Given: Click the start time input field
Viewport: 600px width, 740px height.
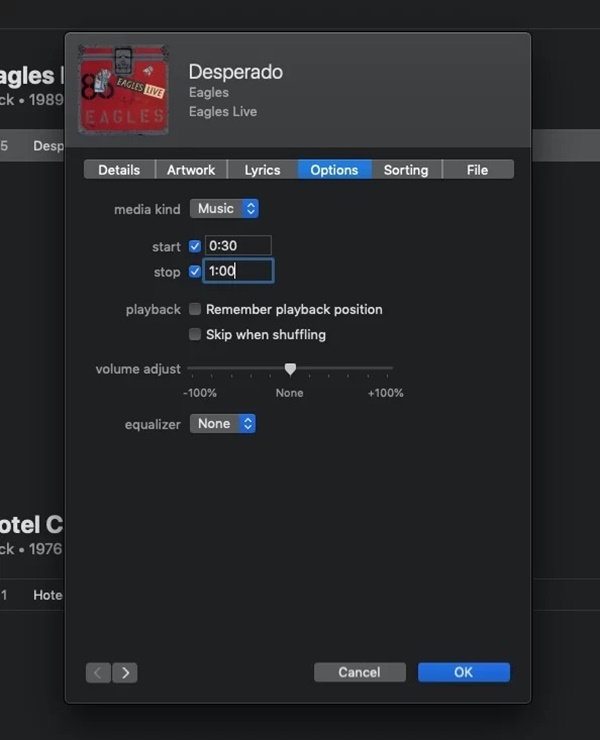Looking at the screenshot, I should [x=238, y=246].
